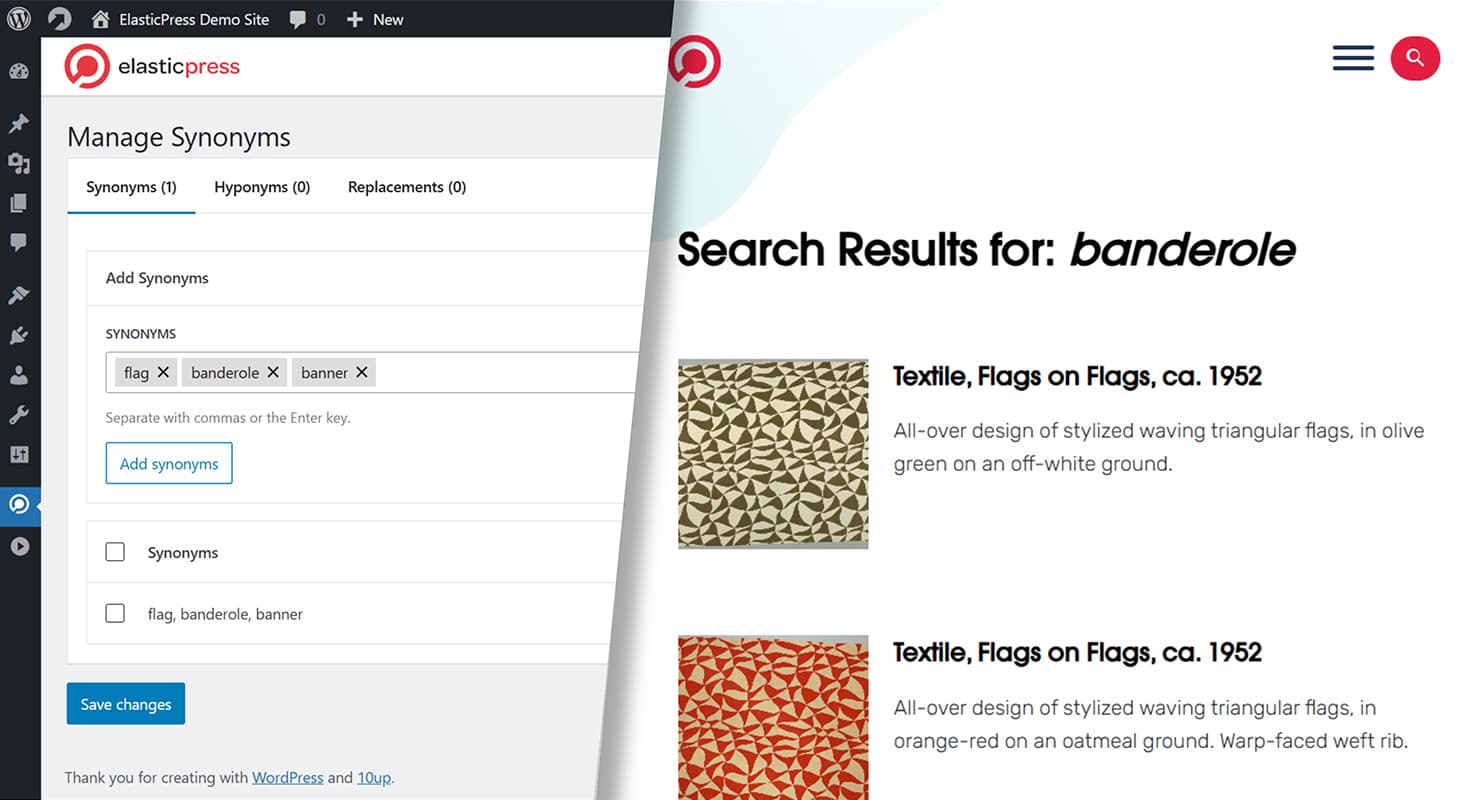Viewport: 1466px width, 800px height.
Task: Click the red search magnifier button
Action: pos(1415,58)
